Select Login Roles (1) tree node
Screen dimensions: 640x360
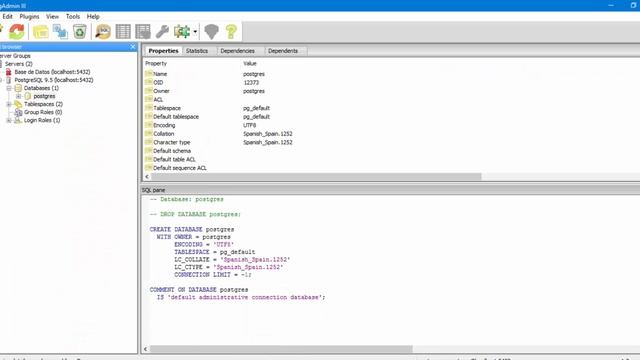pyautogui.click(x=42, y=120)
